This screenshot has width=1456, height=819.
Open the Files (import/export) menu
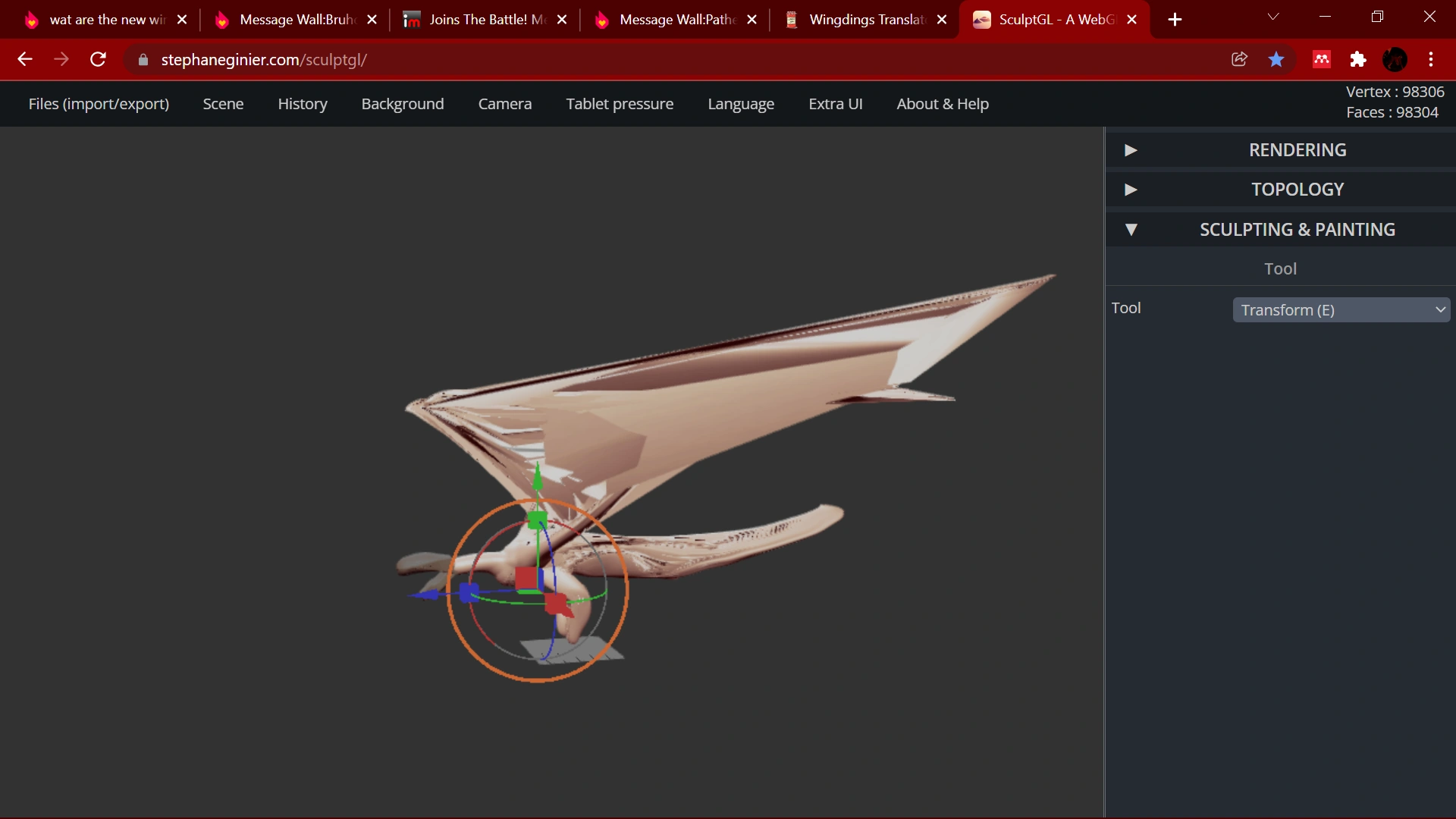click(x=99, y=104)
